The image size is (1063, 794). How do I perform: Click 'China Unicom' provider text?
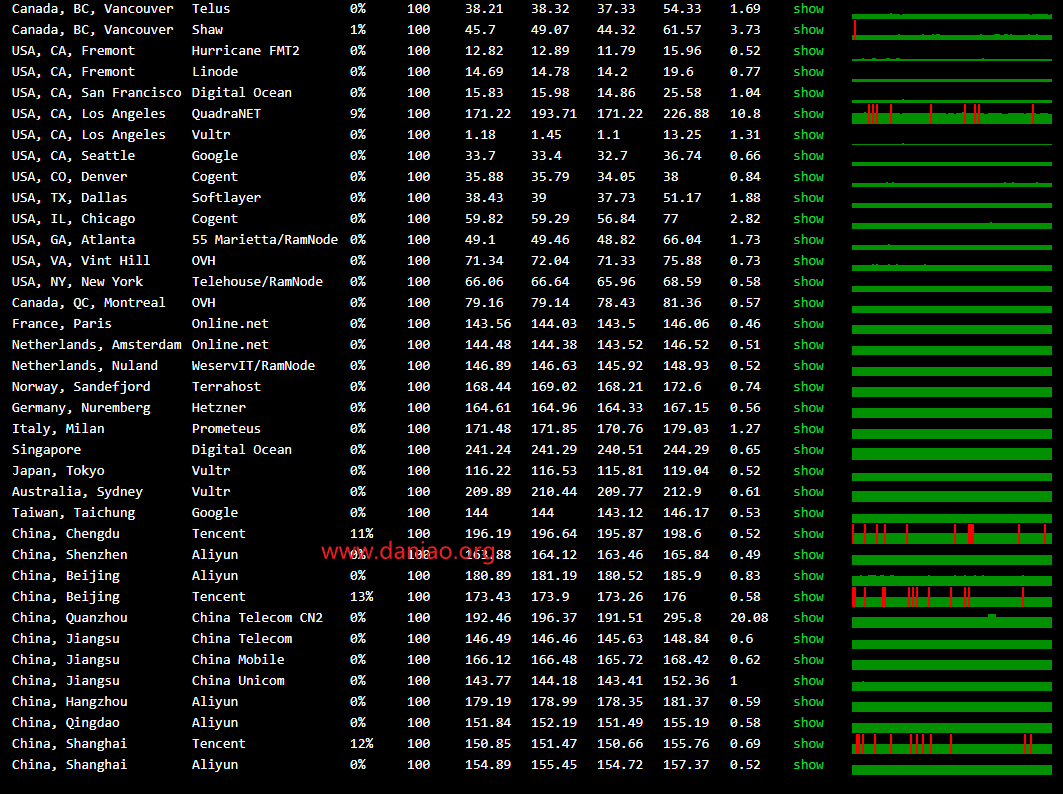[238, 681]
